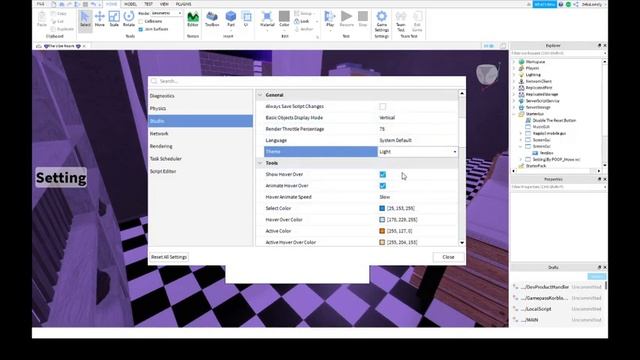640x360 pixels.
Task: Open Game Settings
Action: [x=381, y=21]
